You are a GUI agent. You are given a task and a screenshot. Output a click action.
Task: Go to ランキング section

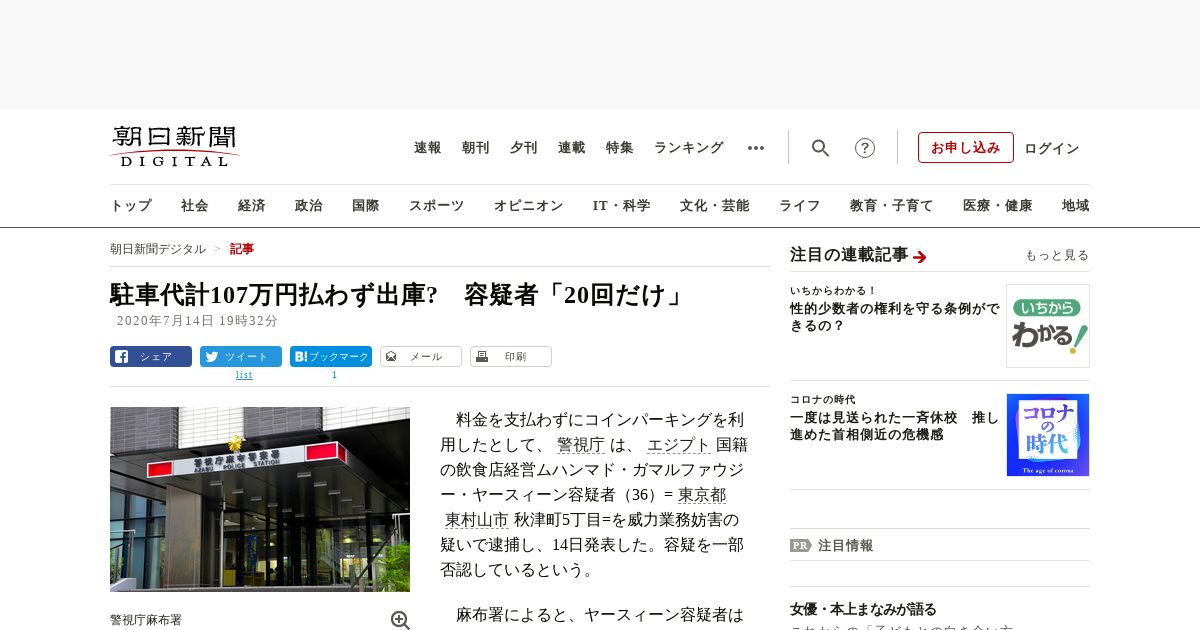[689, 148]
